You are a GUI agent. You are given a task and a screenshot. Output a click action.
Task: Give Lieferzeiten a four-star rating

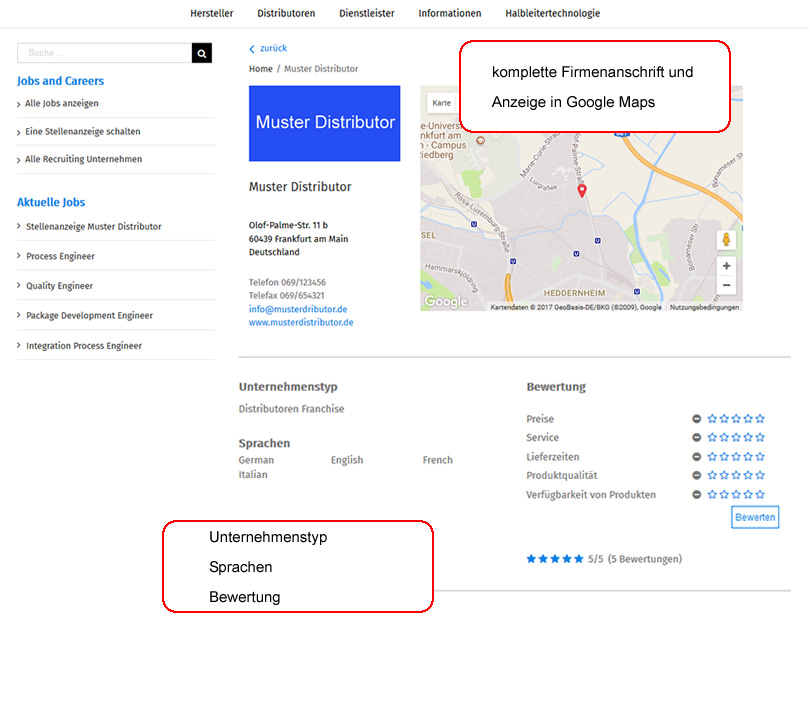(x=748, y=457)
